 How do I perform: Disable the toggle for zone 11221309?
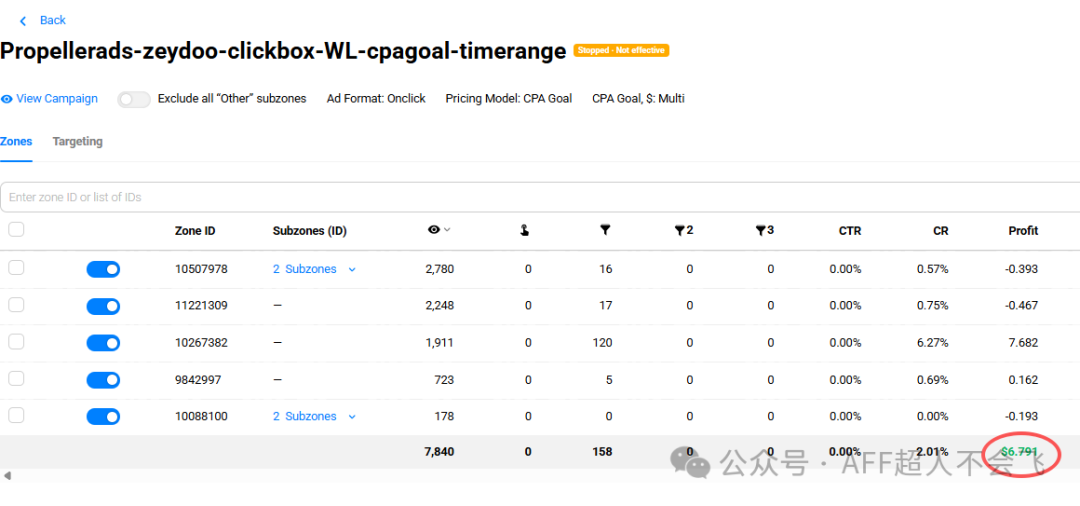[103, 306]
